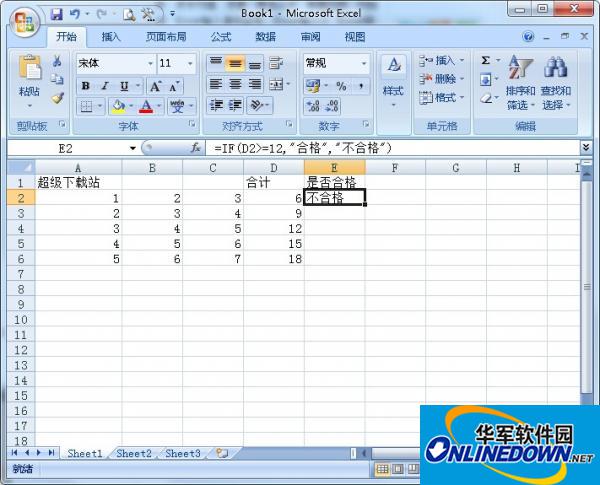Switch to the Sheet3 worksheet tab
600x485 pixels.
click(183, 454)
